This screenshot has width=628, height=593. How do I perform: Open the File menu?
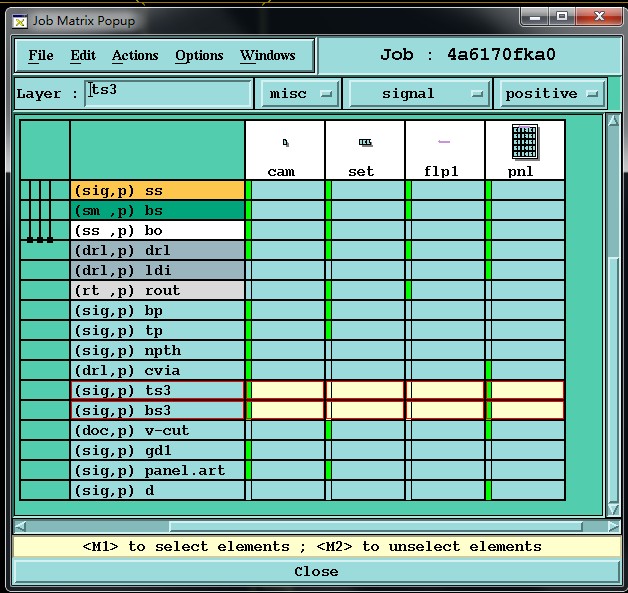(40, 55)
